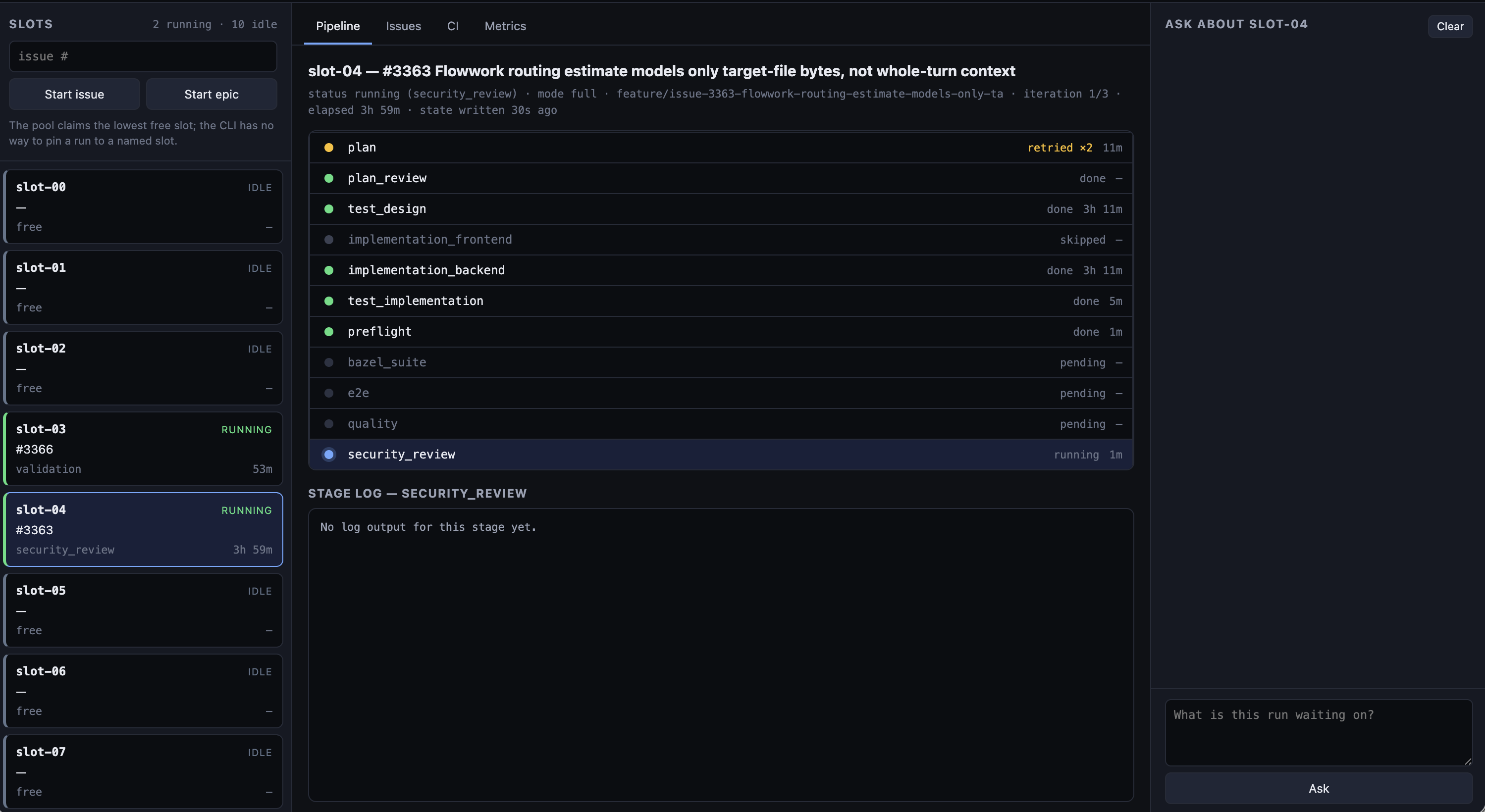Click the gray status dot for quality
The height and width of the screenshot is (812, 1485).
click(328, 424)
